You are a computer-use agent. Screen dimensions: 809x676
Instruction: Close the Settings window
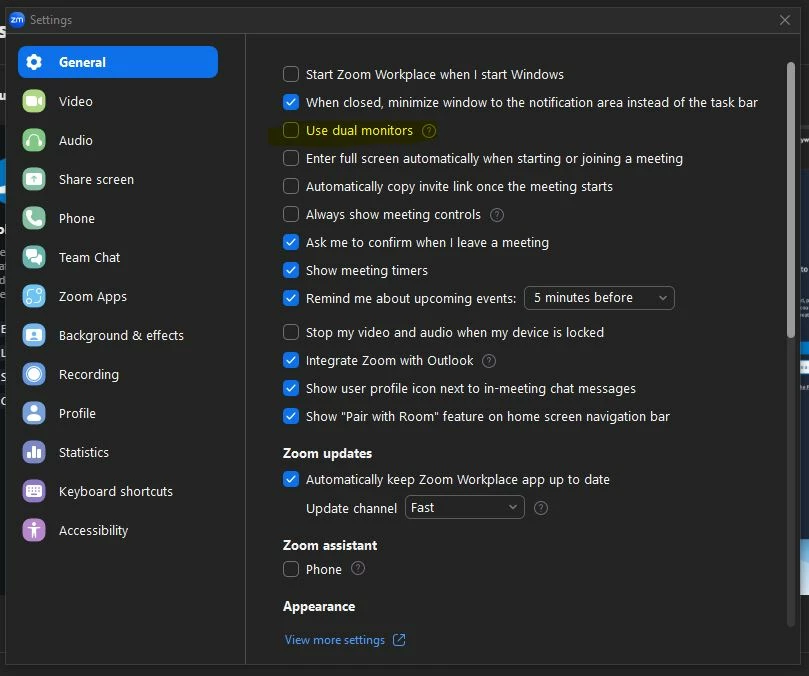(x=785, y=20)
